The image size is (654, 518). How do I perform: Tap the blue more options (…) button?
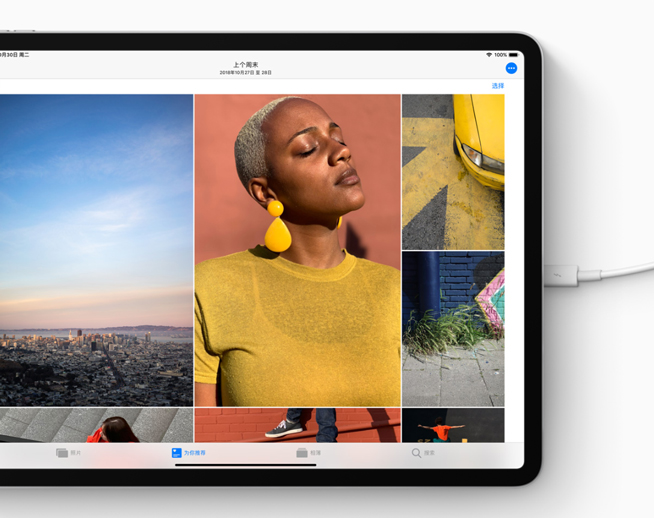pos(511,68)
